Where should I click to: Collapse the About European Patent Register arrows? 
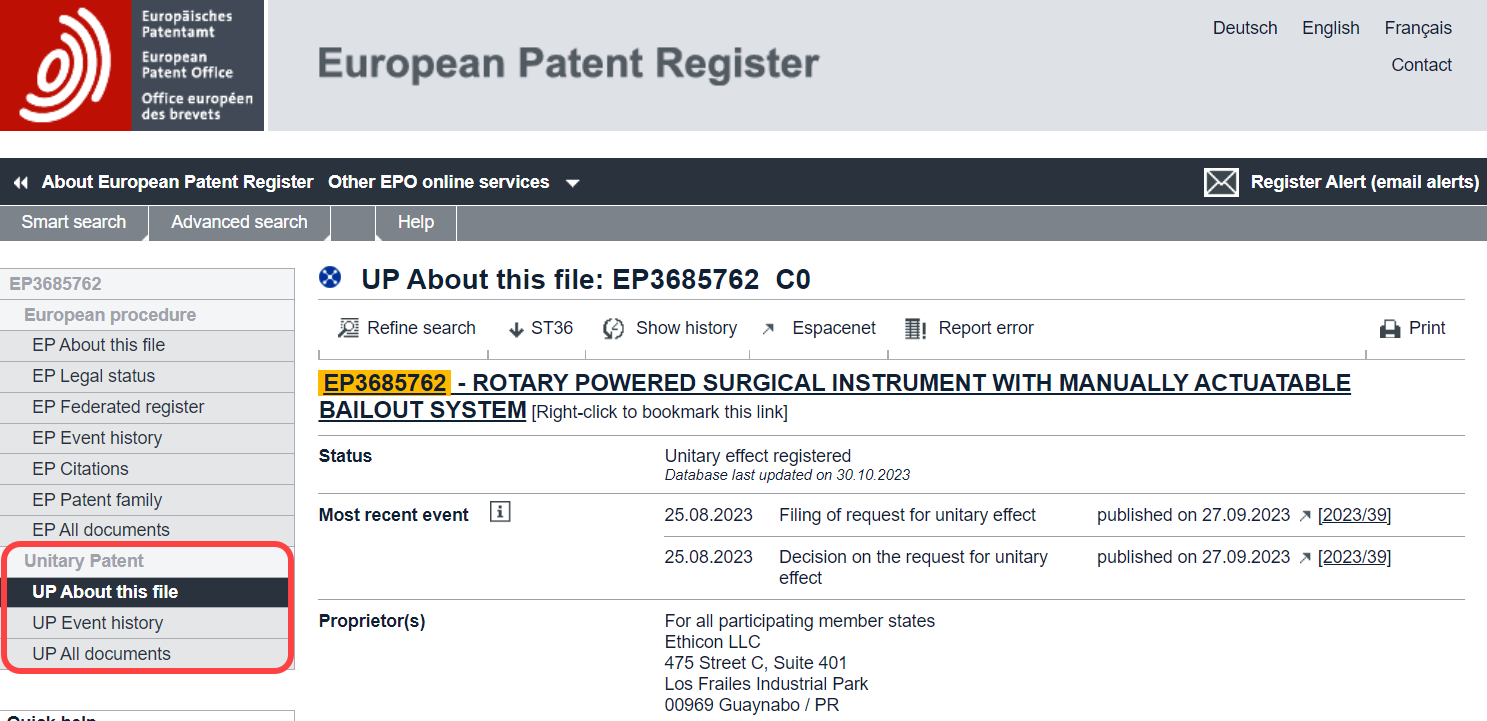[x=20, y=183]
